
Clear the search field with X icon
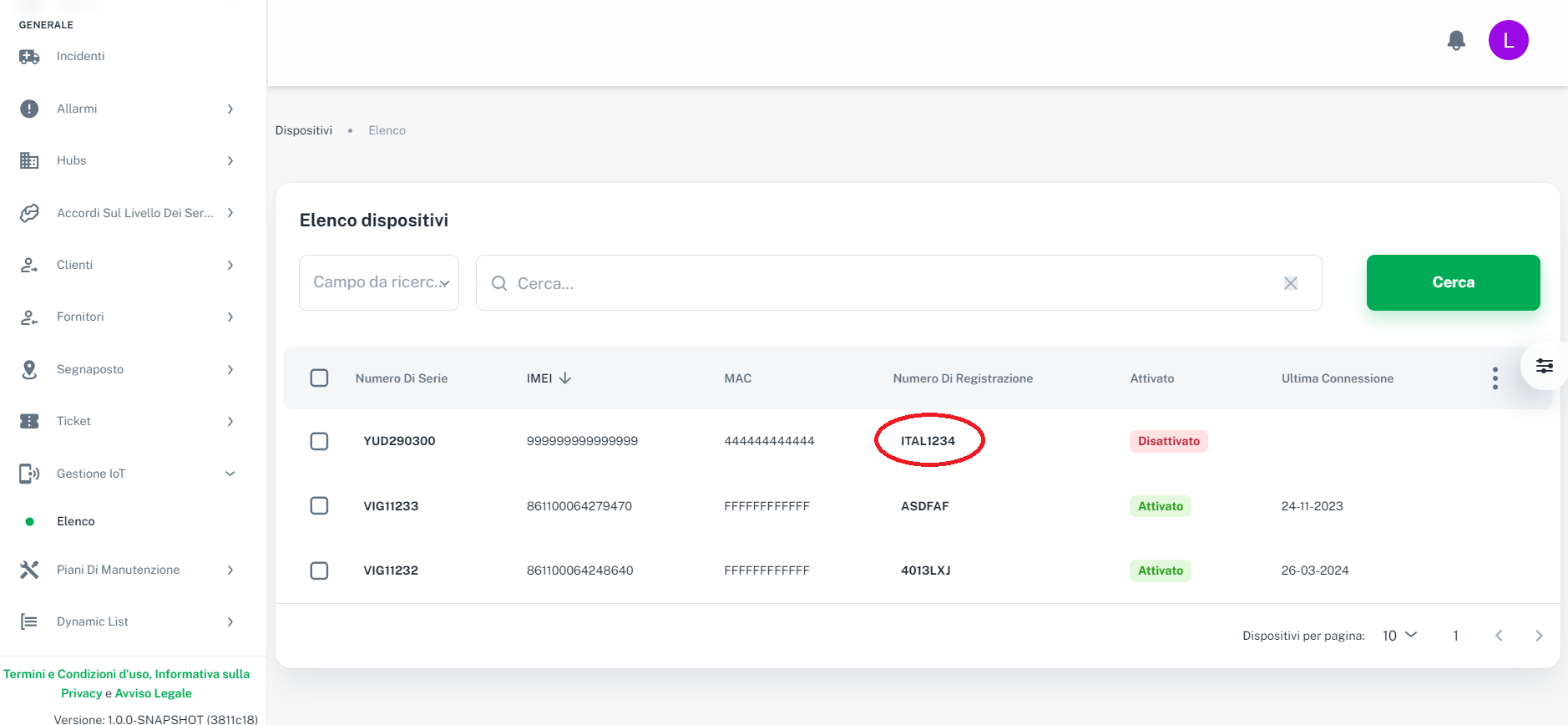1290,283
